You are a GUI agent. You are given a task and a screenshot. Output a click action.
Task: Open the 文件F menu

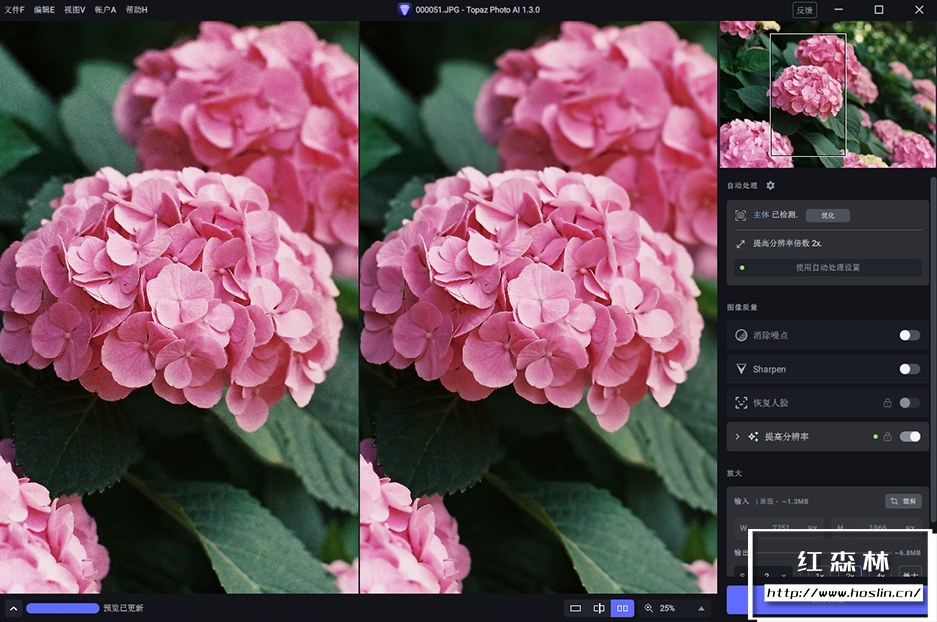14,9
